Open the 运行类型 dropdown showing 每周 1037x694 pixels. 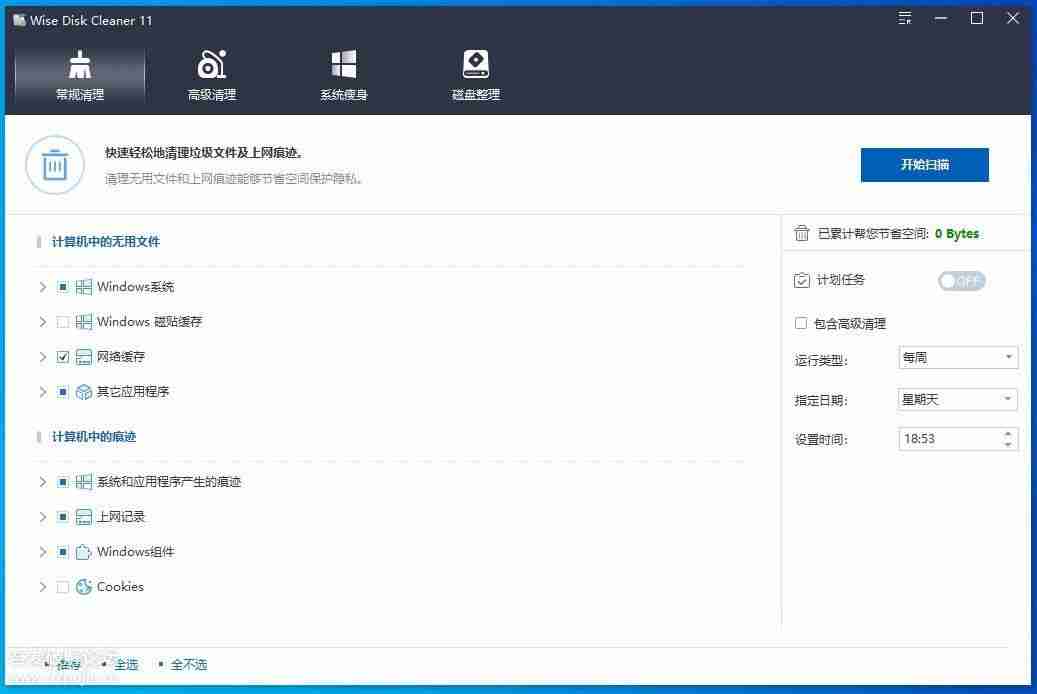tap(957, 357)
